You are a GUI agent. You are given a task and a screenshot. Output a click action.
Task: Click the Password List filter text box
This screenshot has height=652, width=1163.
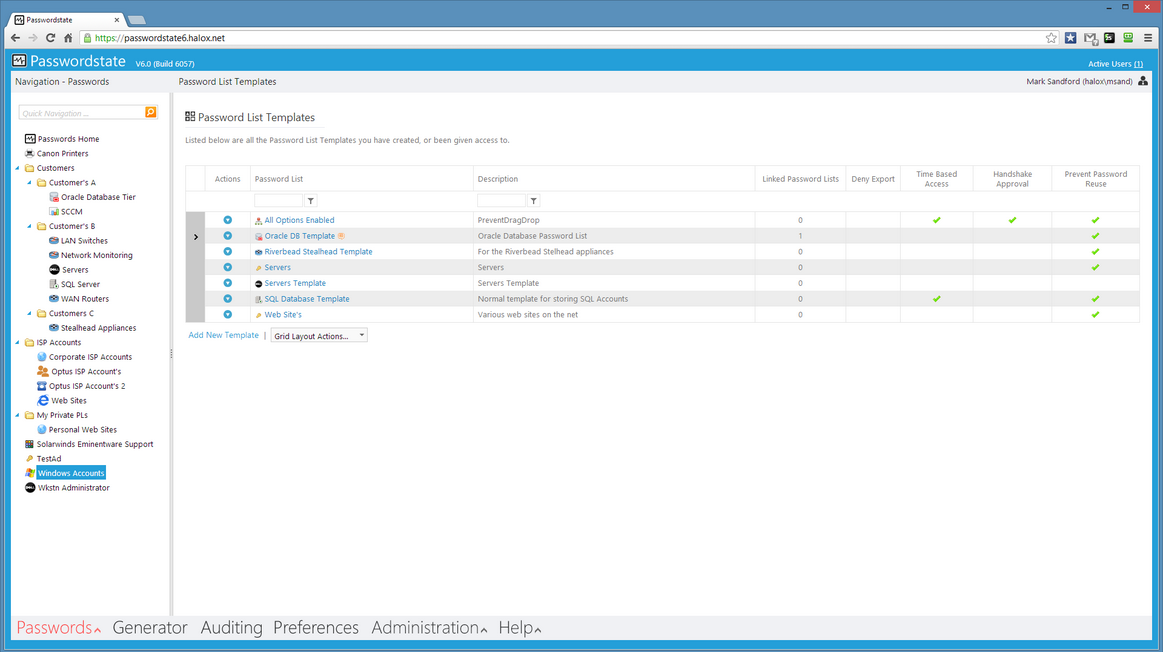(x=278, y=201)
